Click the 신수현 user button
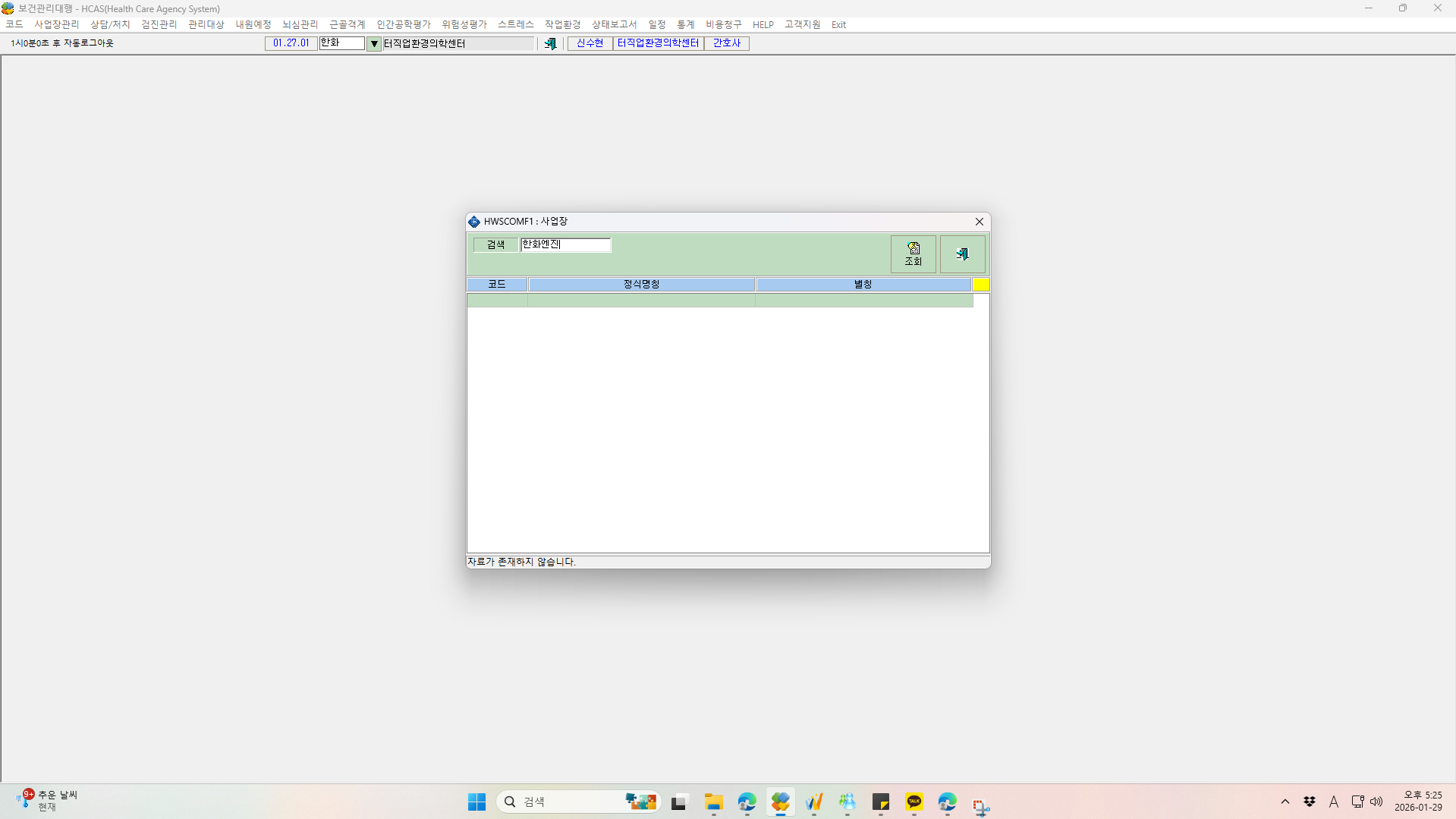The height and width of the screenshot is (819, 1456). 590,43
